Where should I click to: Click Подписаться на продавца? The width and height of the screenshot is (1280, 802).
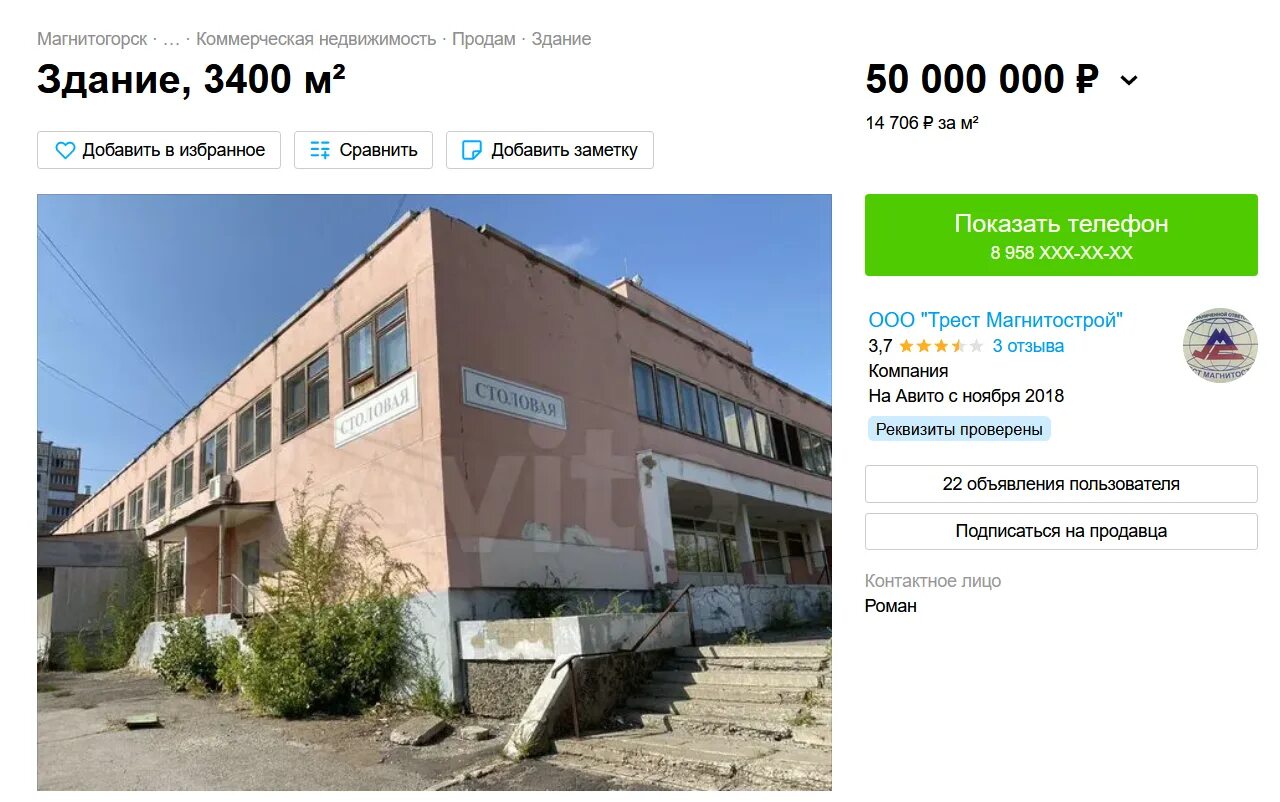(x=1061, y=531)
